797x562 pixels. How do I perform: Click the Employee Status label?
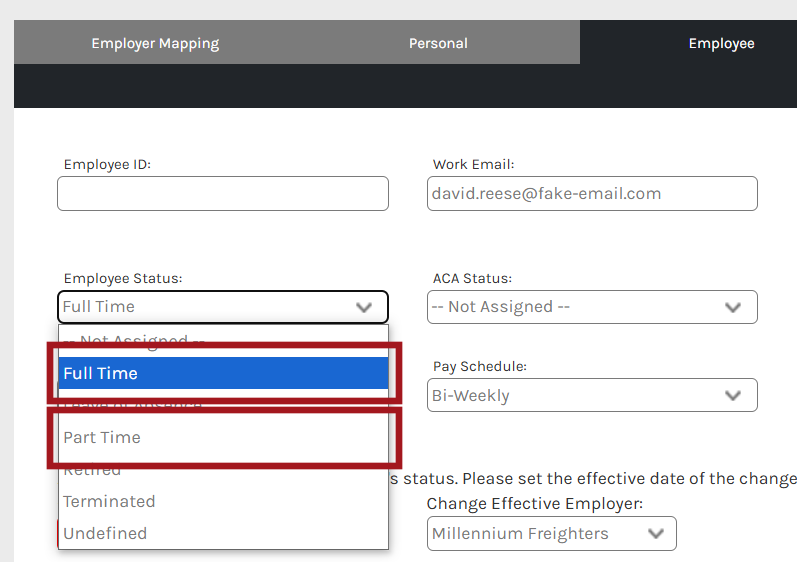pyautogui.click(x=122, y=278)
